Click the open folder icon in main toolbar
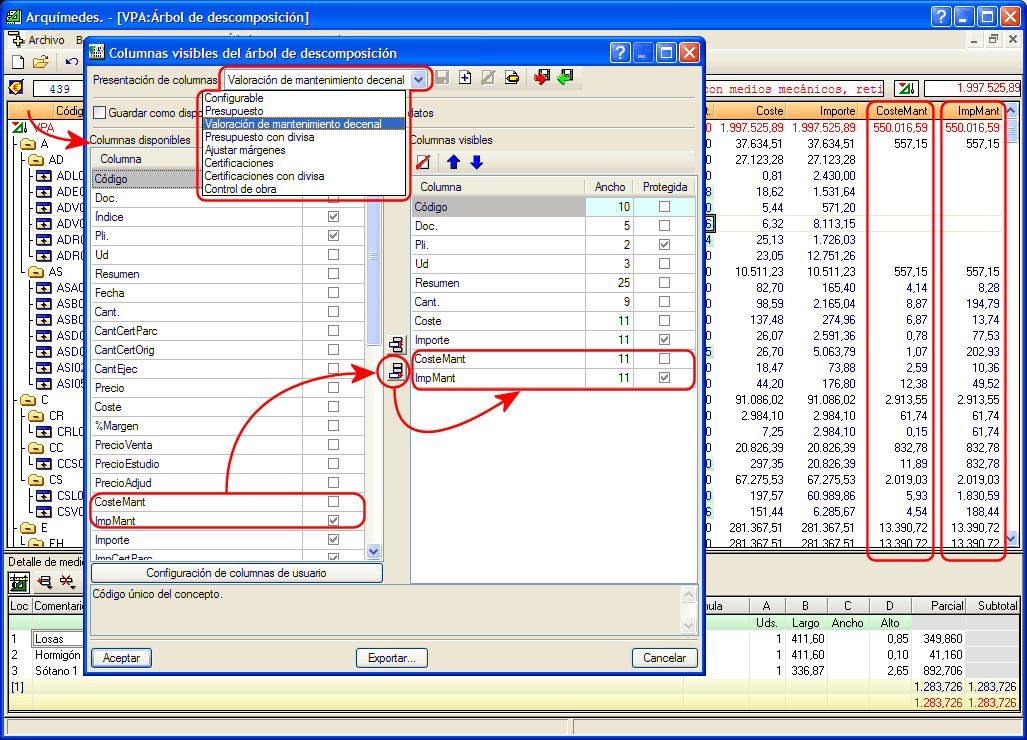Viewport: 1027px width, 740px height. [41, 62]
